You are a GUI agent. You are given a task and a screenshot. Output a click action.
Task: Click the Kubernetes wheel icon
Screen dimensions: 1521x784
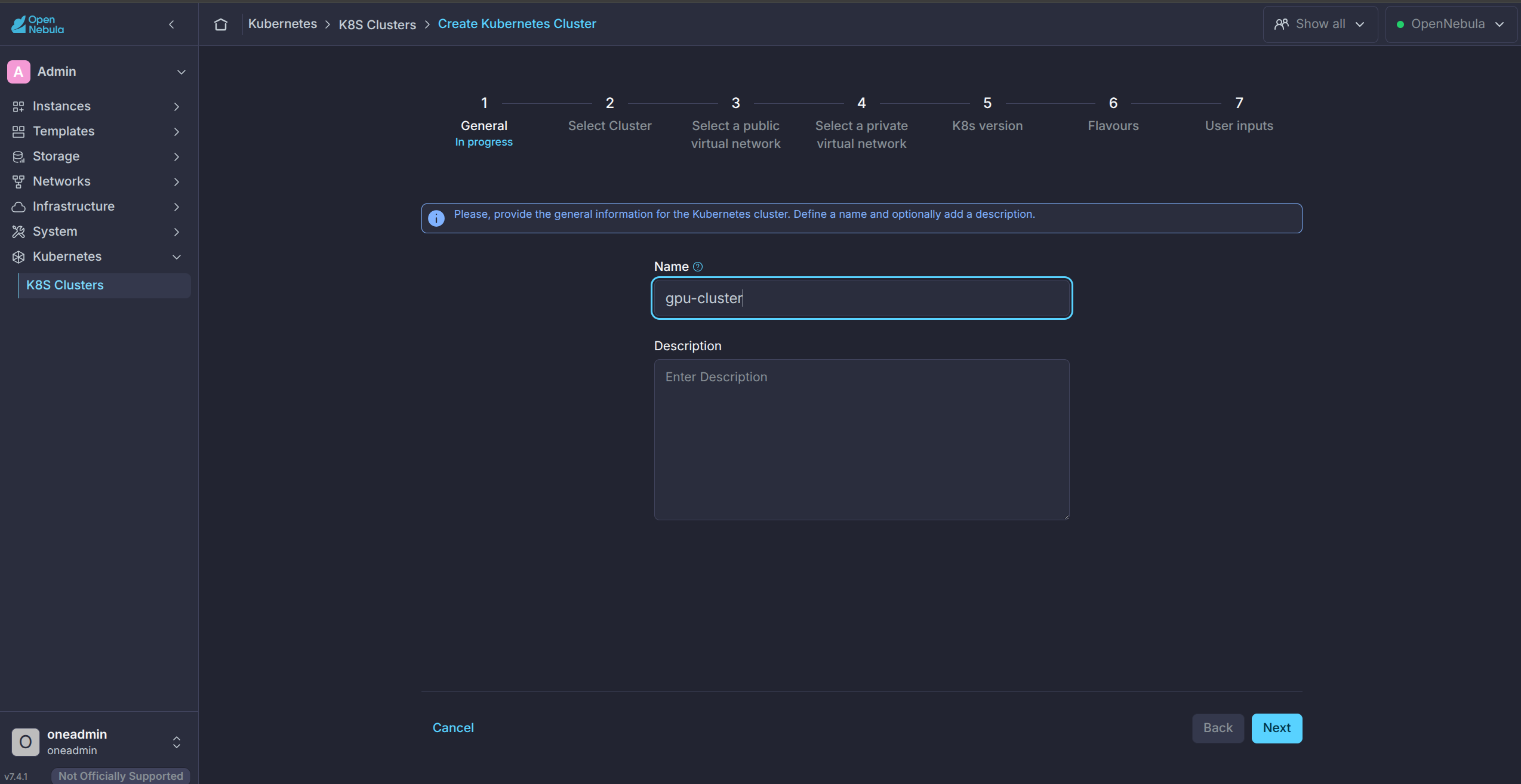pos(19,257)
